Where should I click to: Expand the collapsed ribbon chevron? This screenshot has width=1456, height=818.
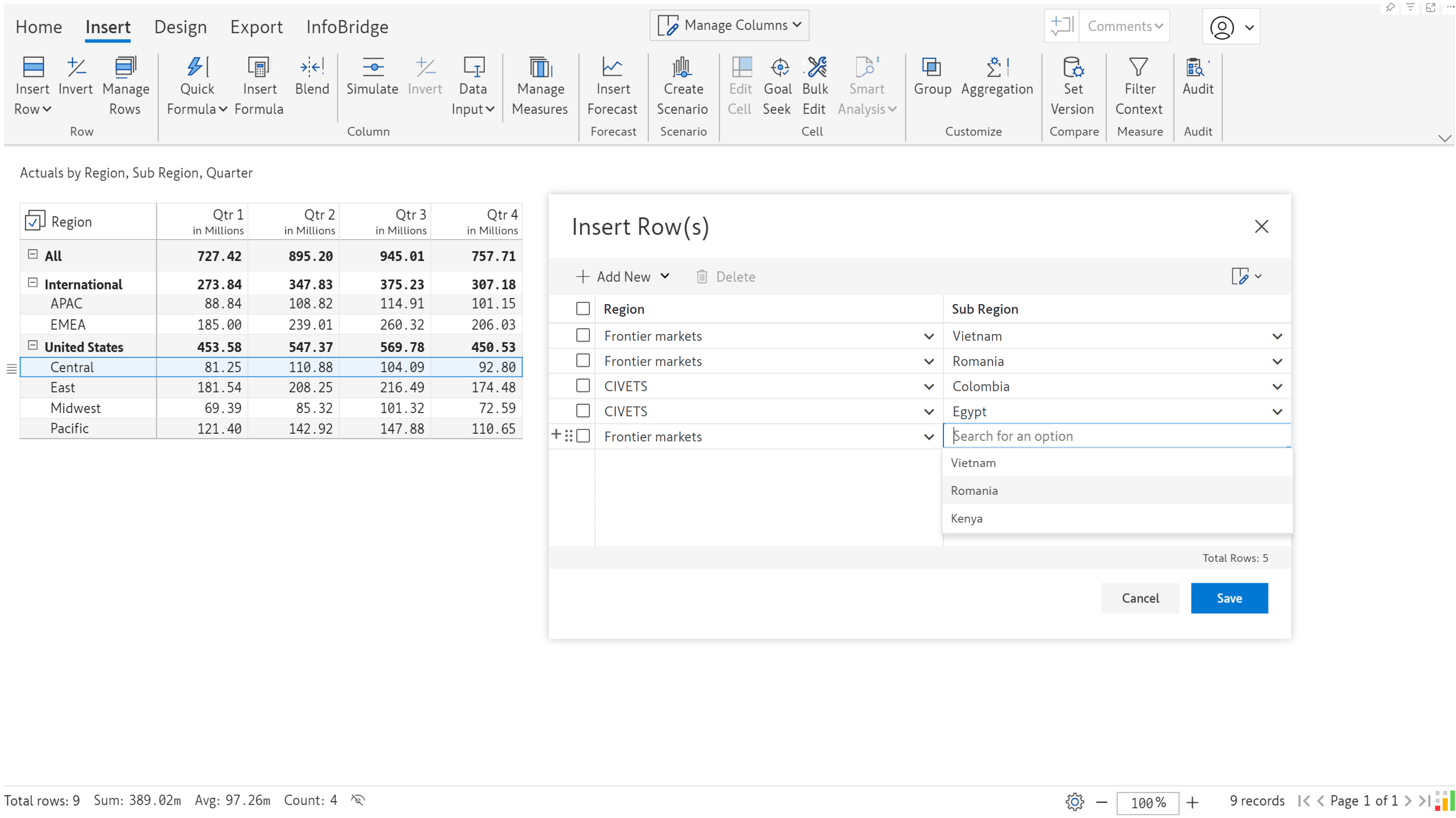(x=1445, y=138)
